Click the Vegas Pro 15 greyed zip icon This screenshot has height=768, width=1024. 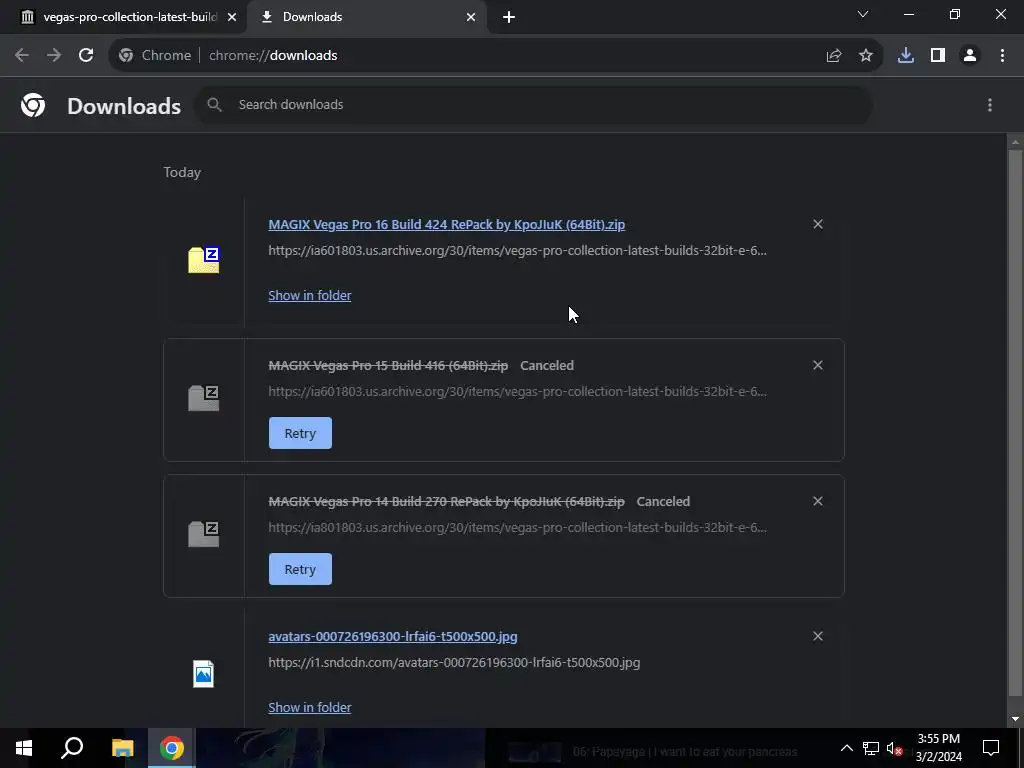pos(204,398)
